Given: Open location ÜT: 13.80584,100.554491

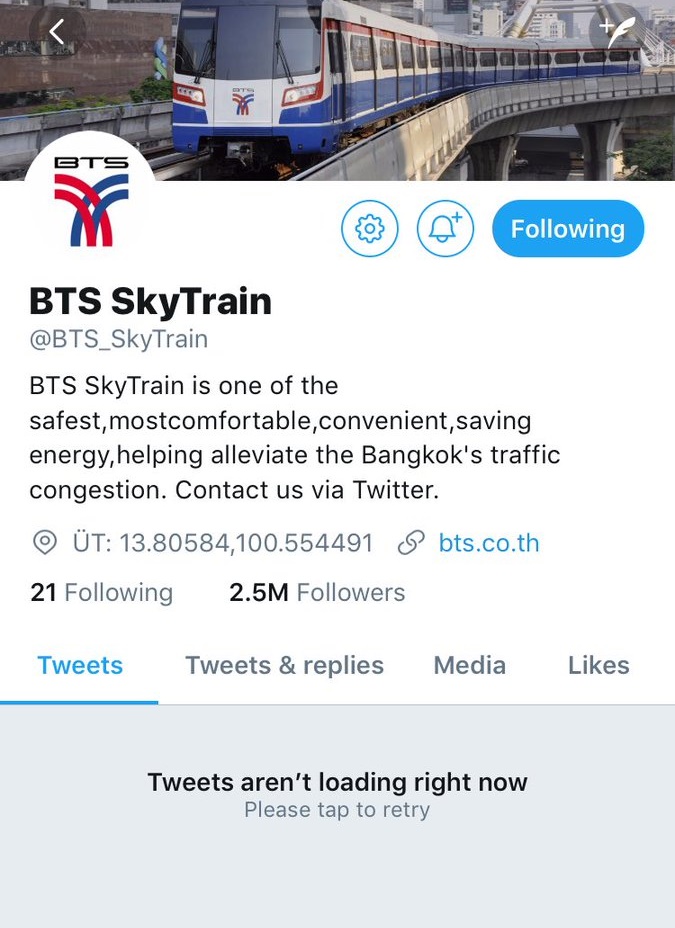Looking at the screenshot, I should 222,543.
